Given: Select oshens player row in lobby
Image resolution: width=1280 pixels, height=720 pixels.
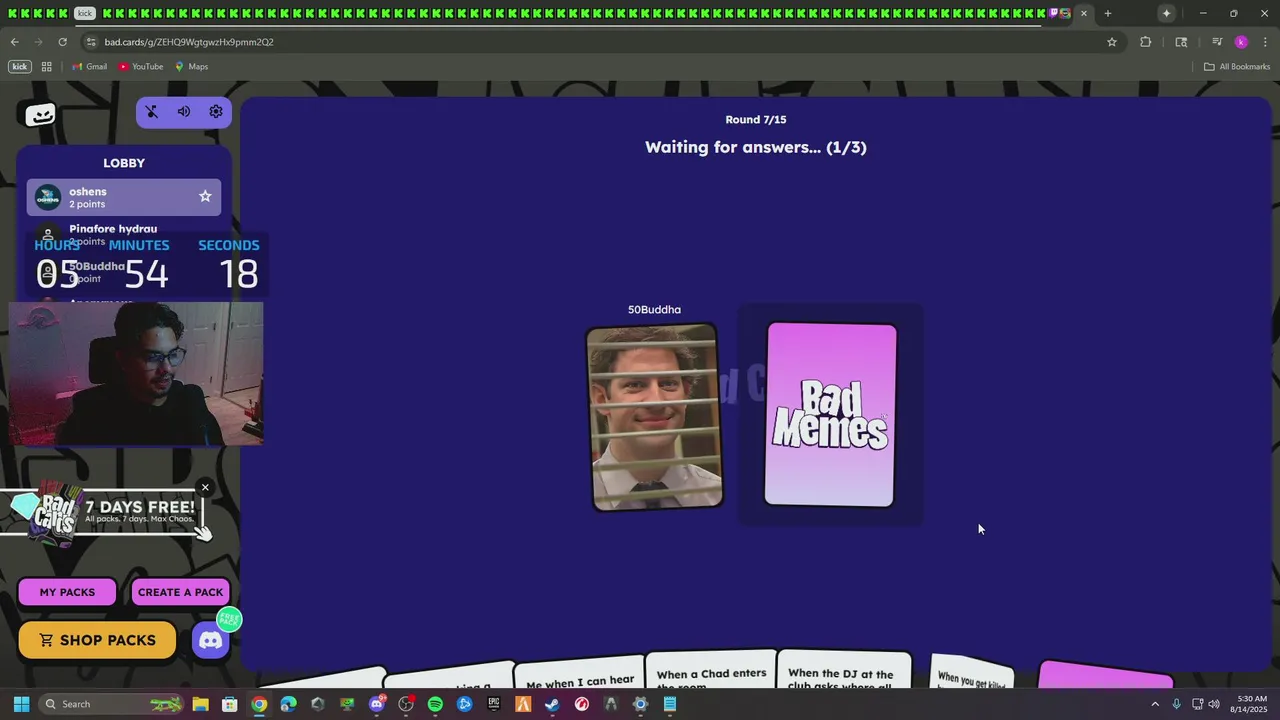Looking at the screenshot, I should click(x=124, y=197).
